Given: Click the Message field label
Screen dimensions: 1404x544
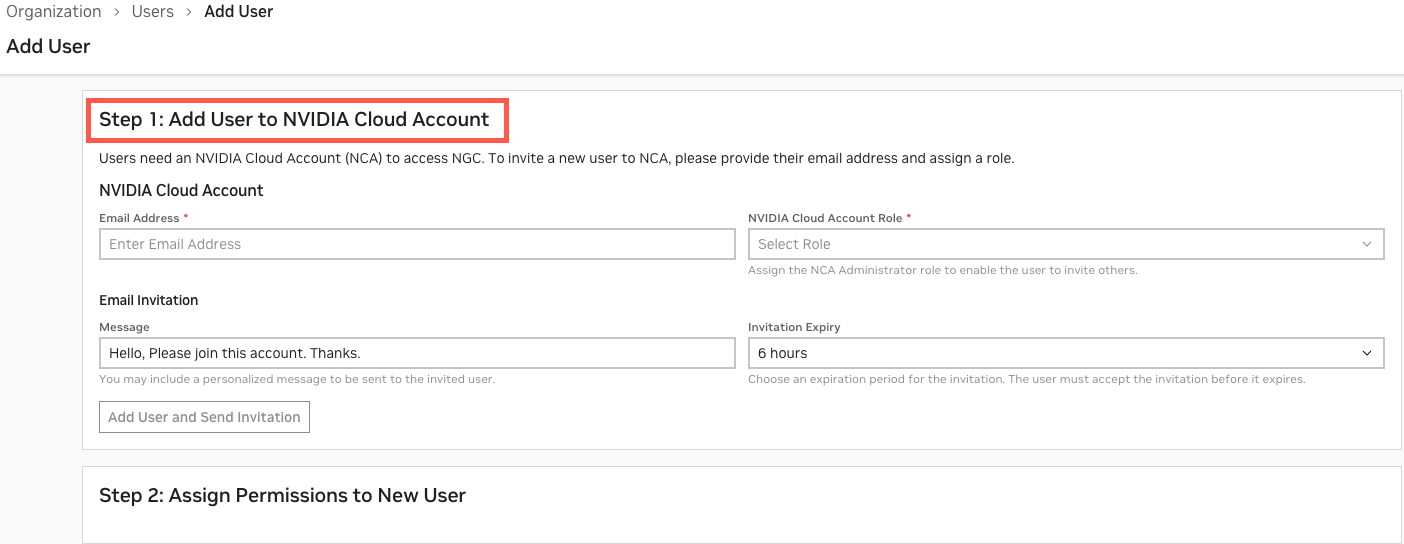Looking at the screenshot, I should pos(124,327).
